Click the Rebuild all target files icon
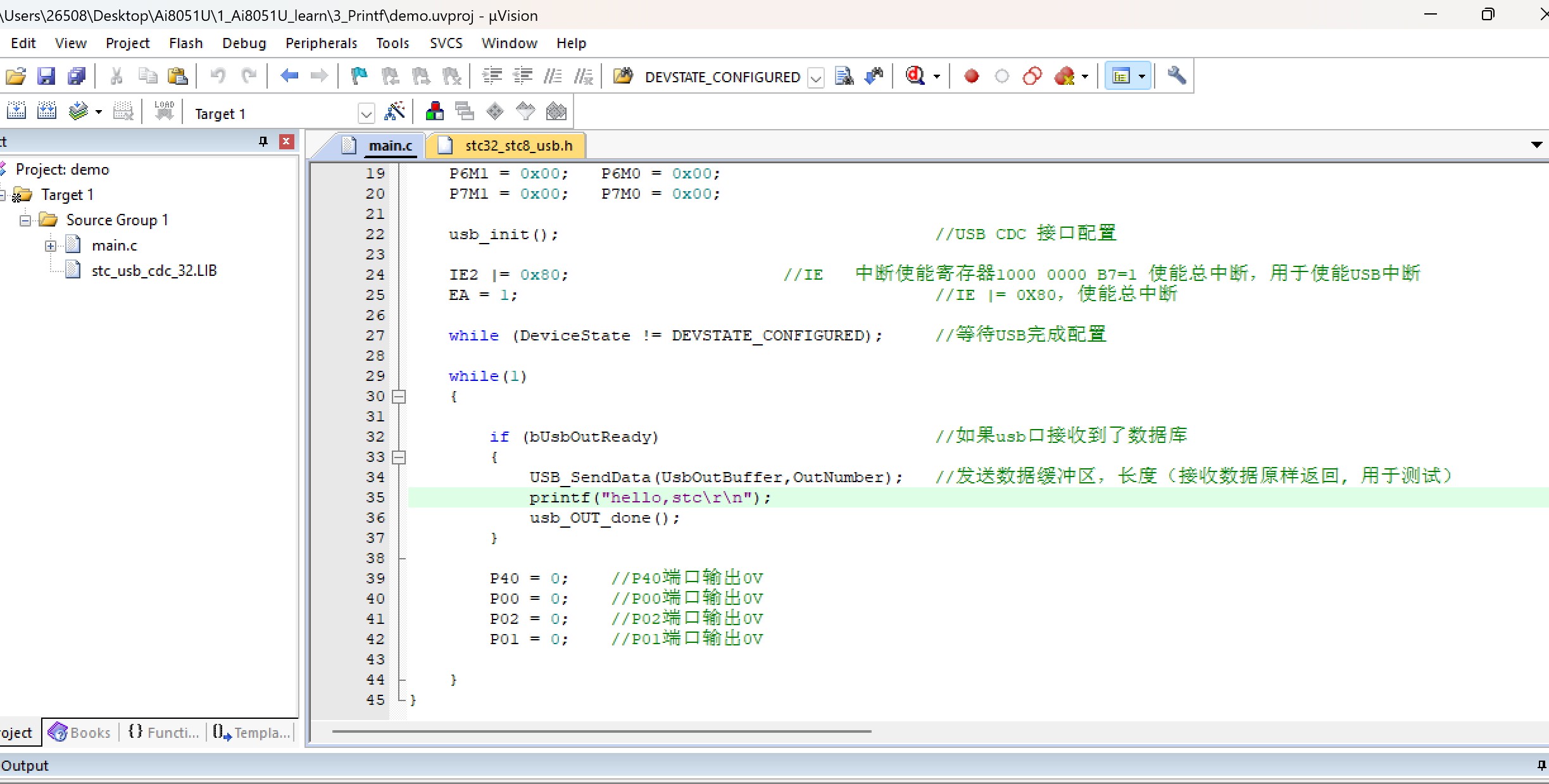Viewport: 1549px width, 784px height. (47, 112)
